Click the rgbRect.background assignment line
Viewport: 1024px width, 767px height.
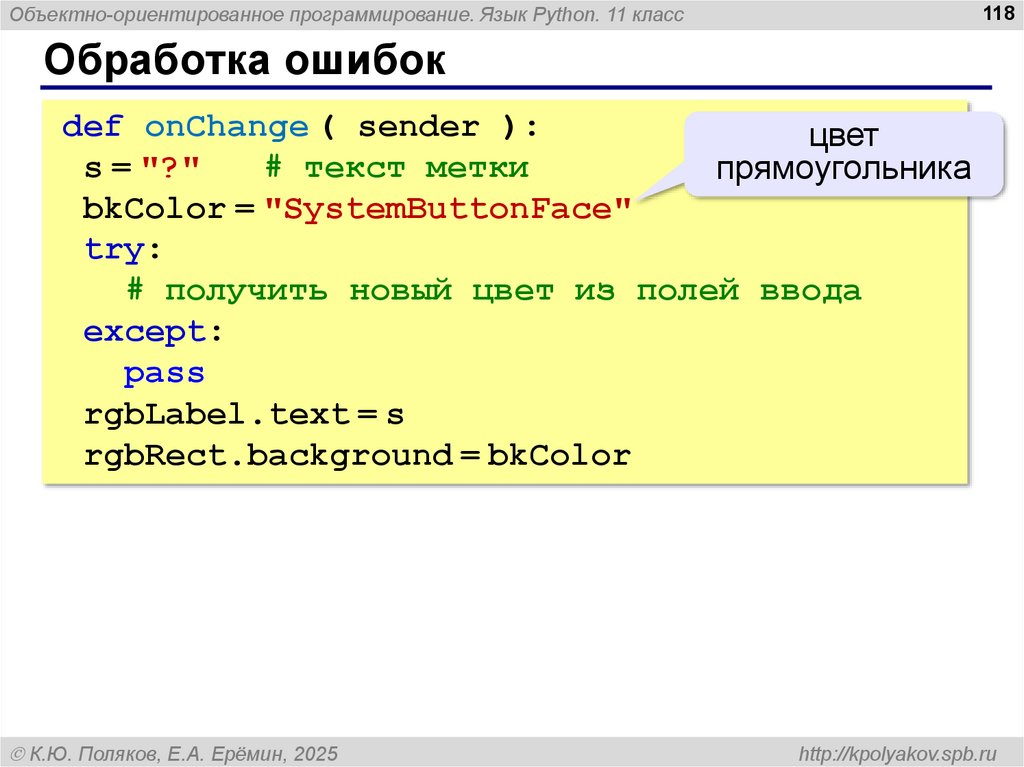pyautogui.click(x=357, y=456)
